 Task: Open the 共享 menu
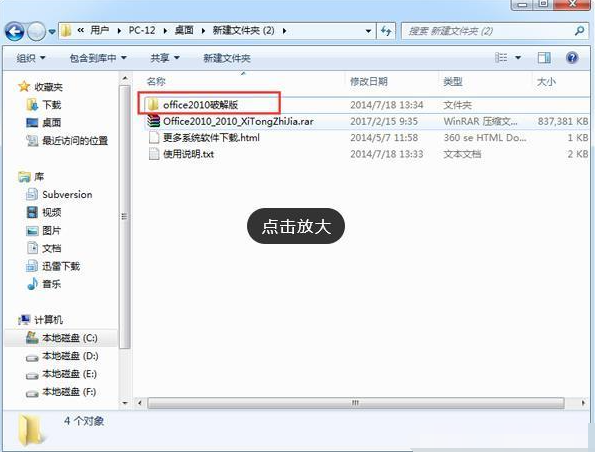tap(165, 58)
